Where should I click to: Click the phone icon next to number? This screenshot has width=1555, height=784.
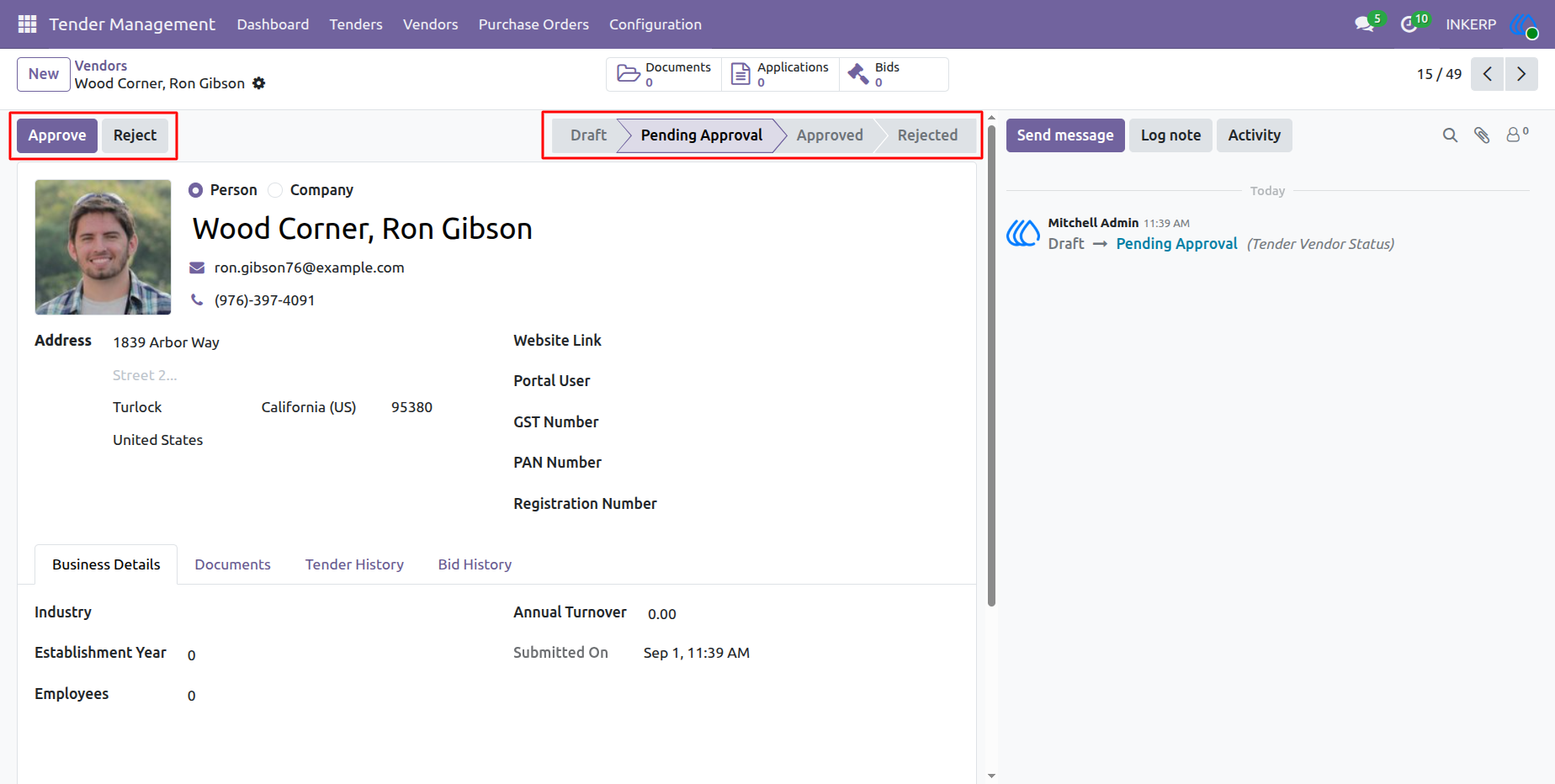[x=197, y=299]
